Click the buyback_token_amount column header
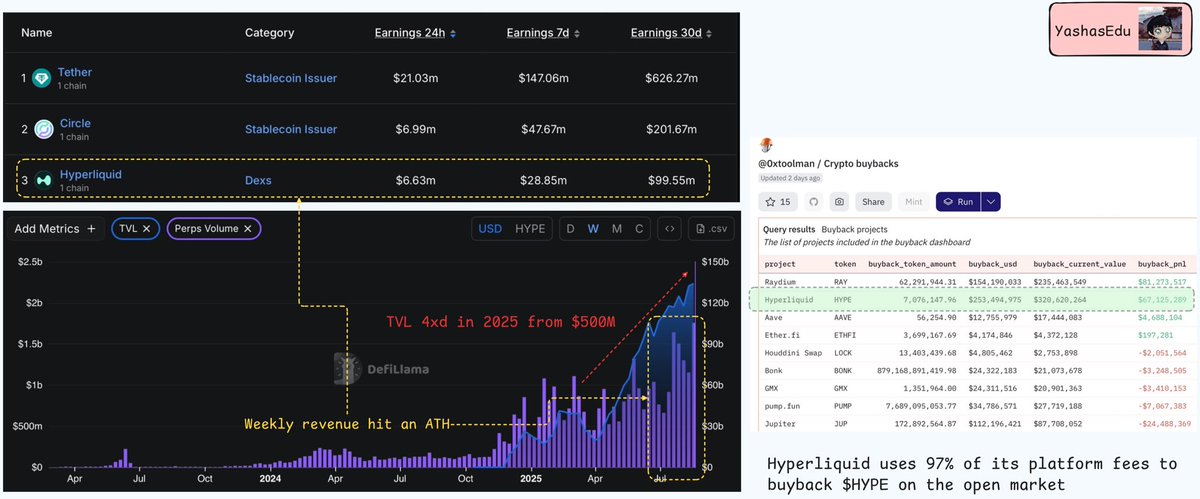The width and height of the screenshot is (1200, 499). 913,265
